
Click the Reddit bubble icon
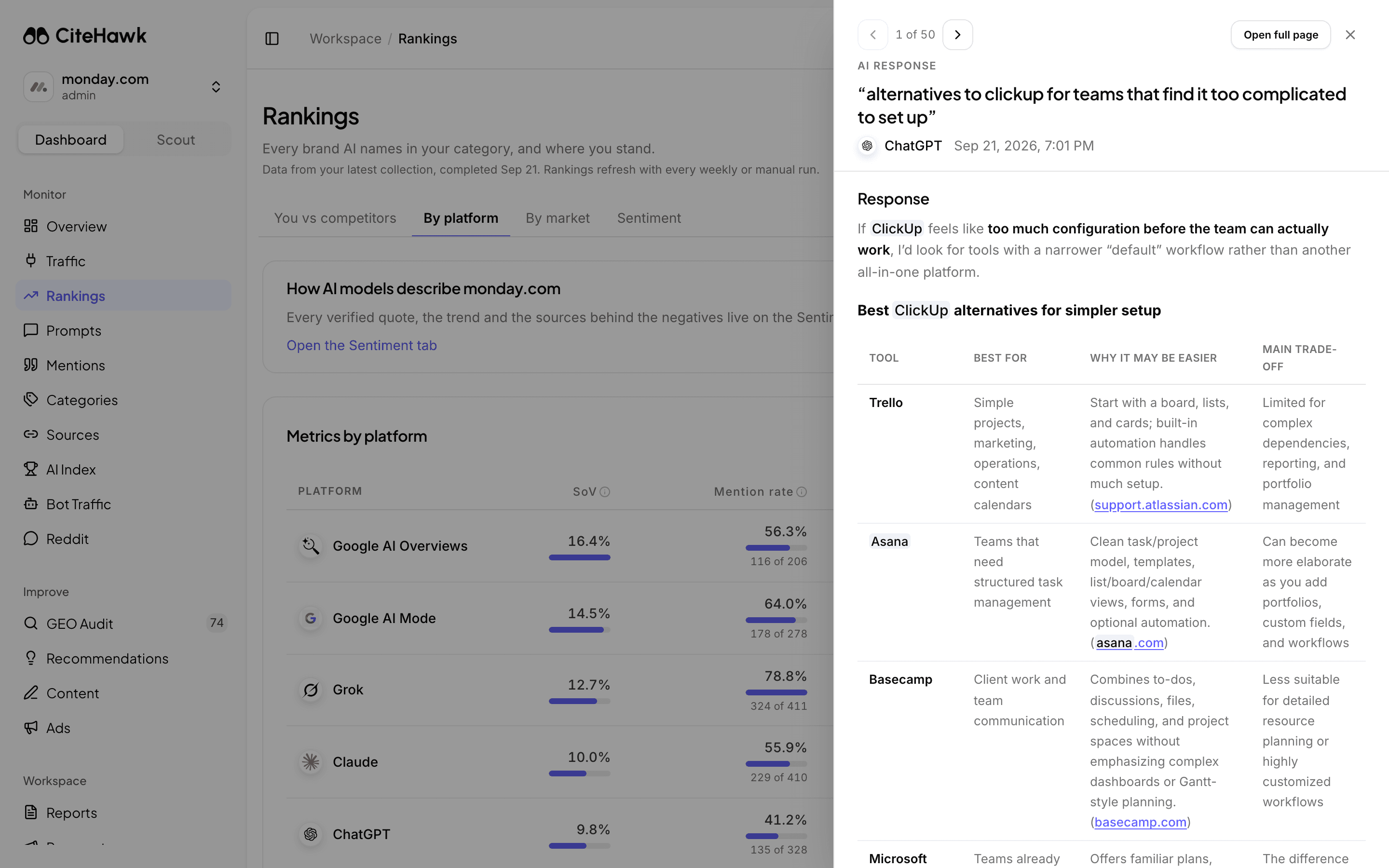(x=31, y=539)
